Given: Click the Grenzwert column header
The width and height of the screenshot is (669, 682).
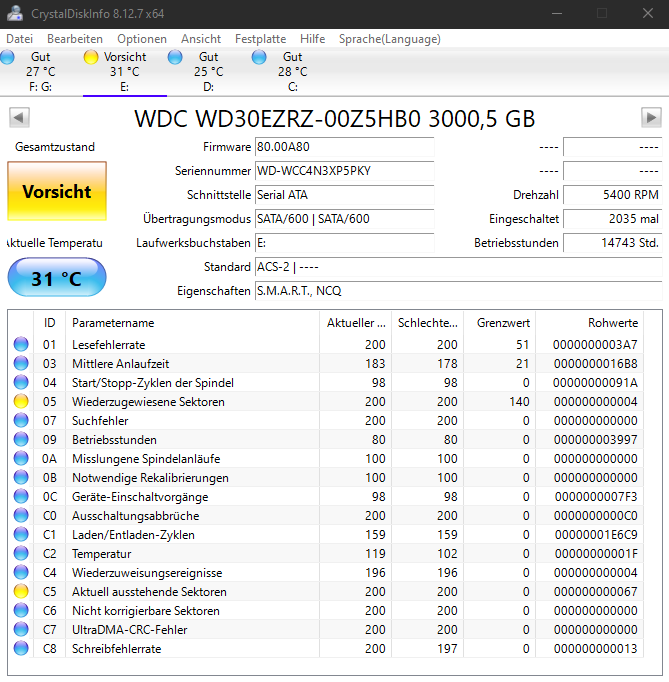Looking at the screenshot, I should tap(500, 323).
